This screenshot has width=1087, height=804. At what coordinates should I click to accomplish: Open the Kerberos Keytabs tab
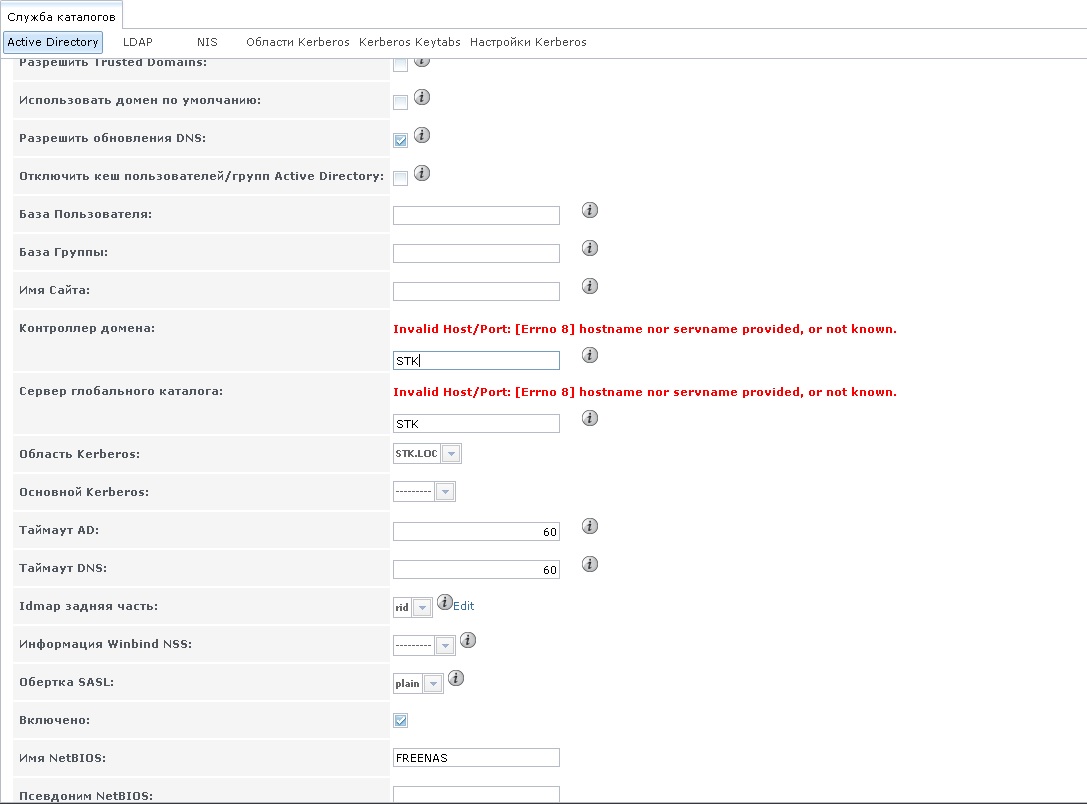point(409,42)
